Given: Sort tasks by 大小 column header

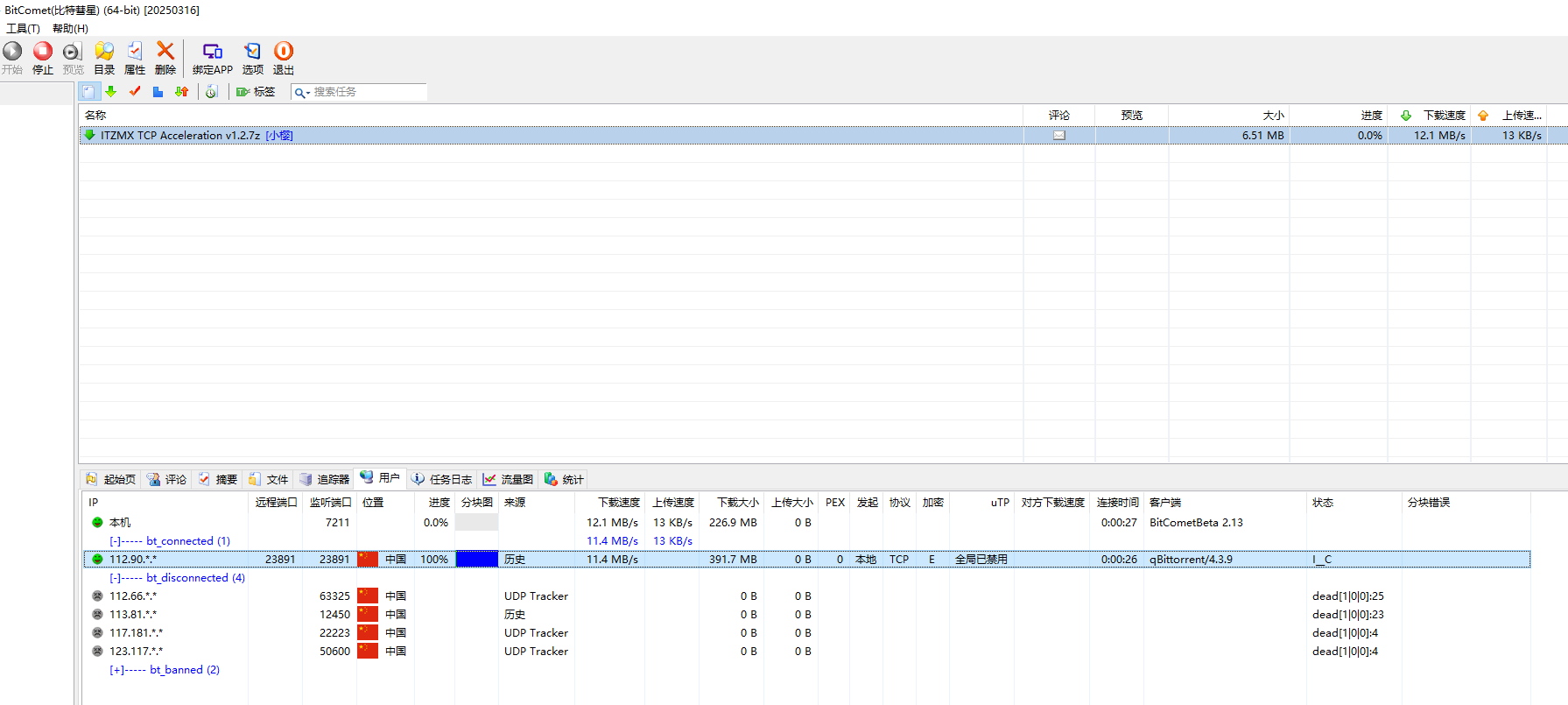Looking at the screenshot, I should (x=1228, y=115).
